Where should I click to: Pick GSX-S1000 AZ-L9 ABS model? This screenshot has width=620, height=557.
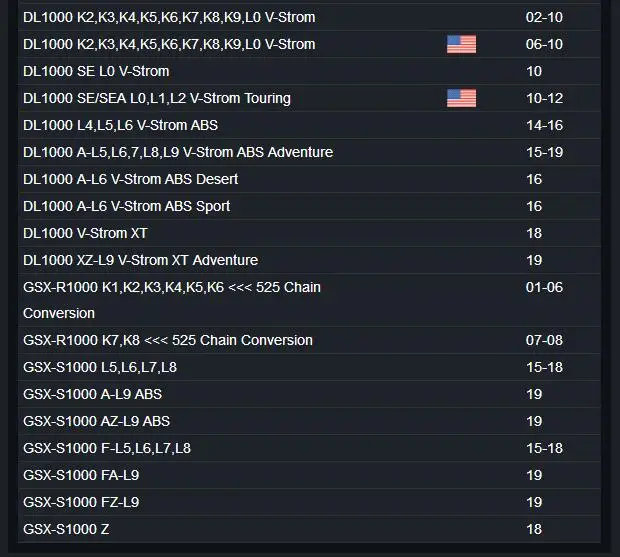pos(96,421)
